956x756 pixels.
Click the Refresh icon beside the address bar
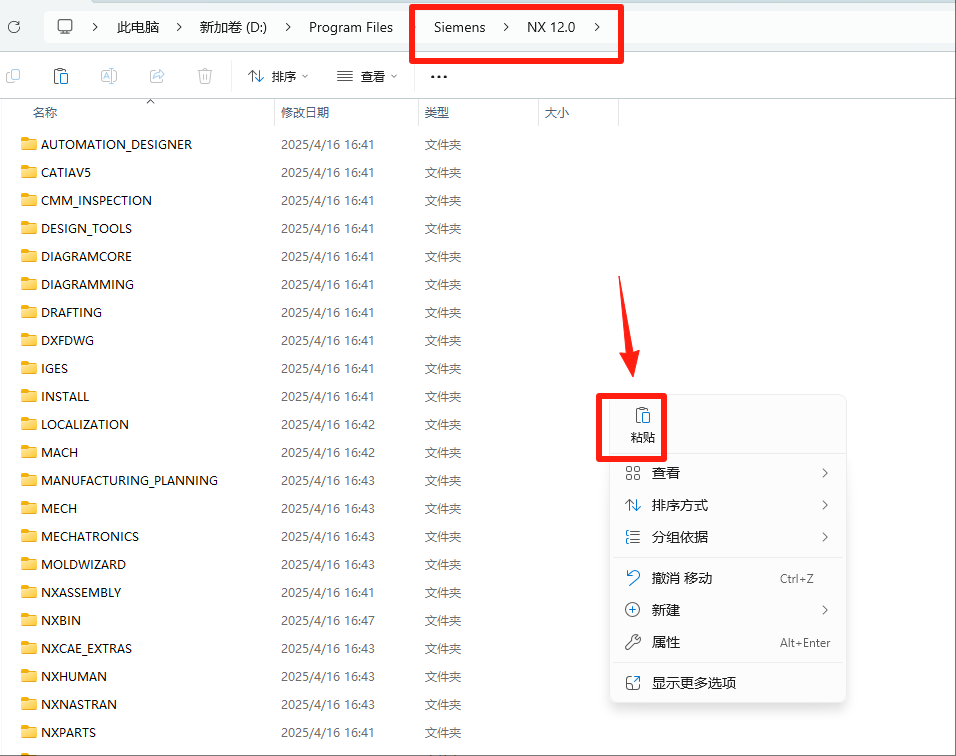click(14, 27)
